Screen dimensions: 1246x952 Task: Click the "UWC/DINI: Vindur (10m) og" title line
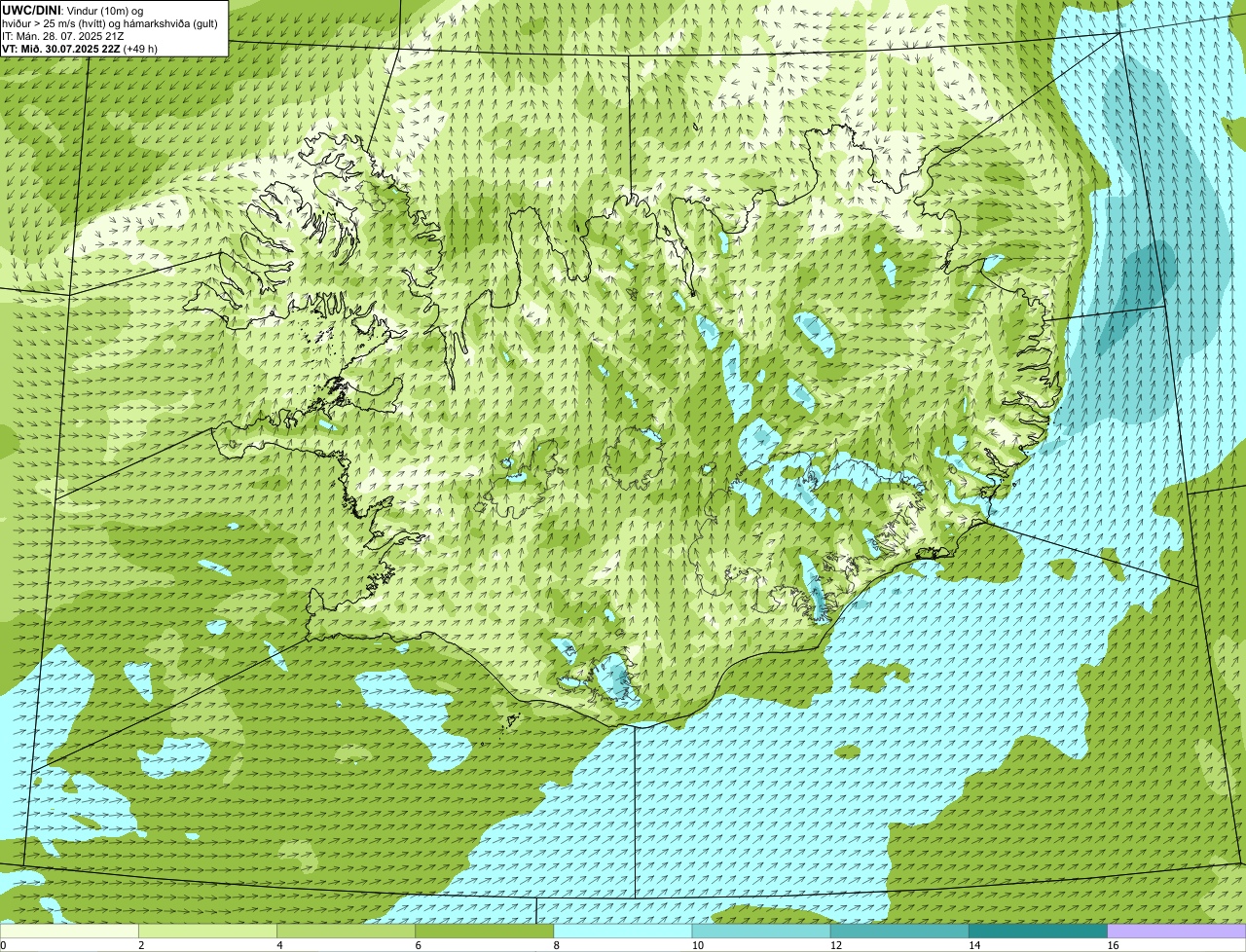(x=72, y=10)
